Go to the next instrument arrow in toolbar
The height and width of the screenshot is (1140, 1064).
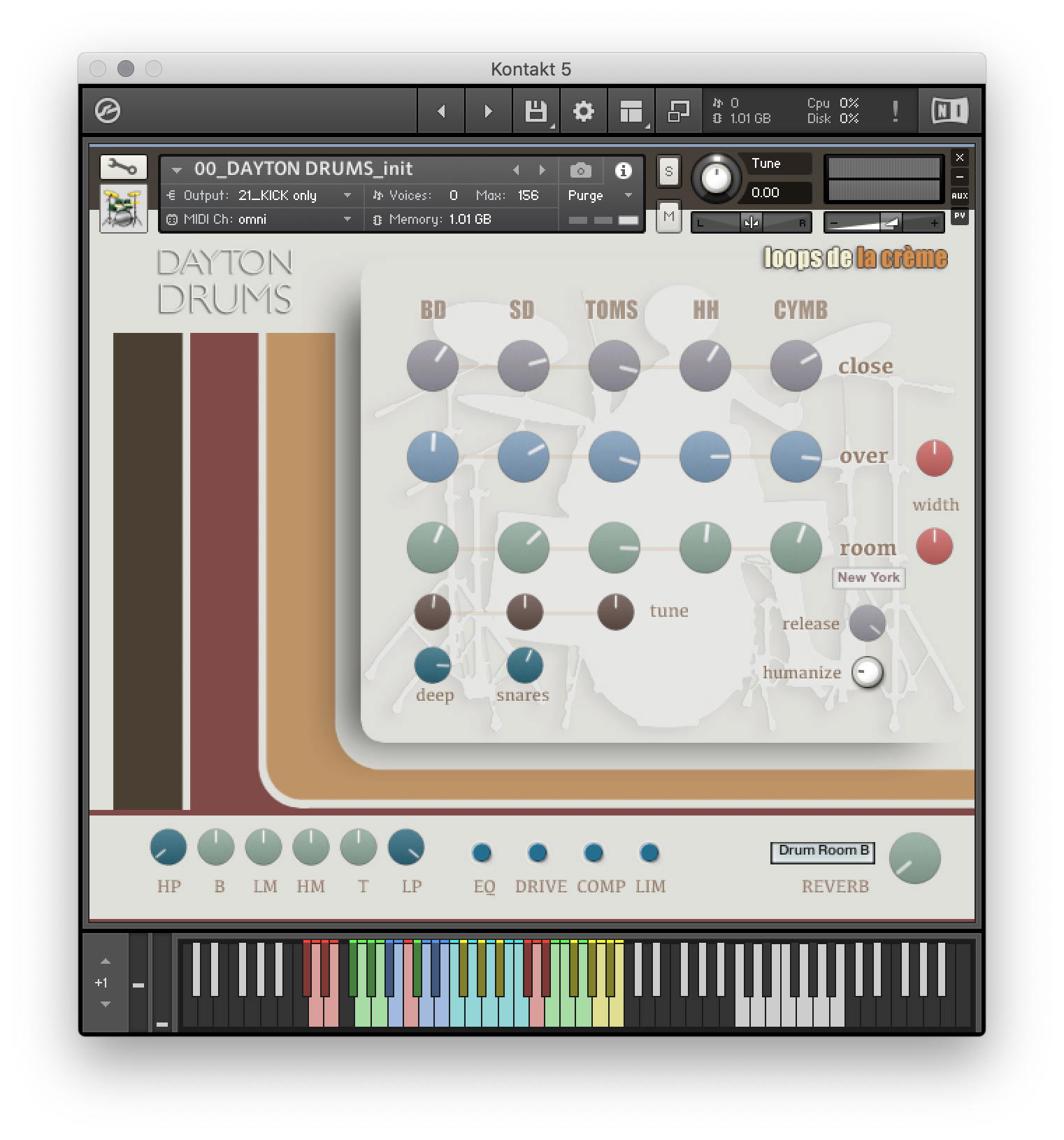click(488, 111)
